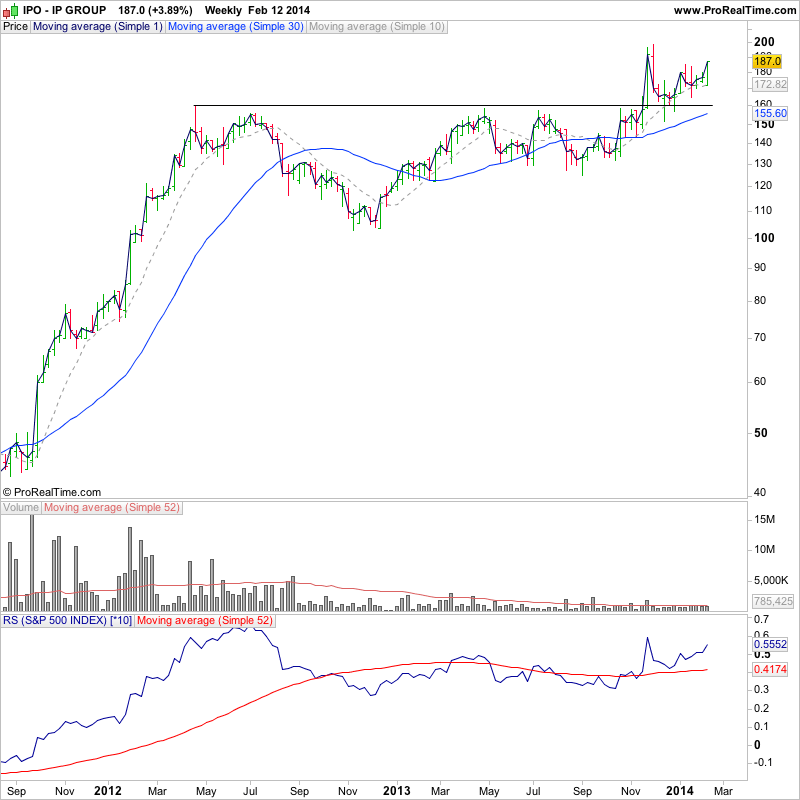Open Moving average (Simple 30) label
Screen dimensions: 800x800
coord(236,27)
